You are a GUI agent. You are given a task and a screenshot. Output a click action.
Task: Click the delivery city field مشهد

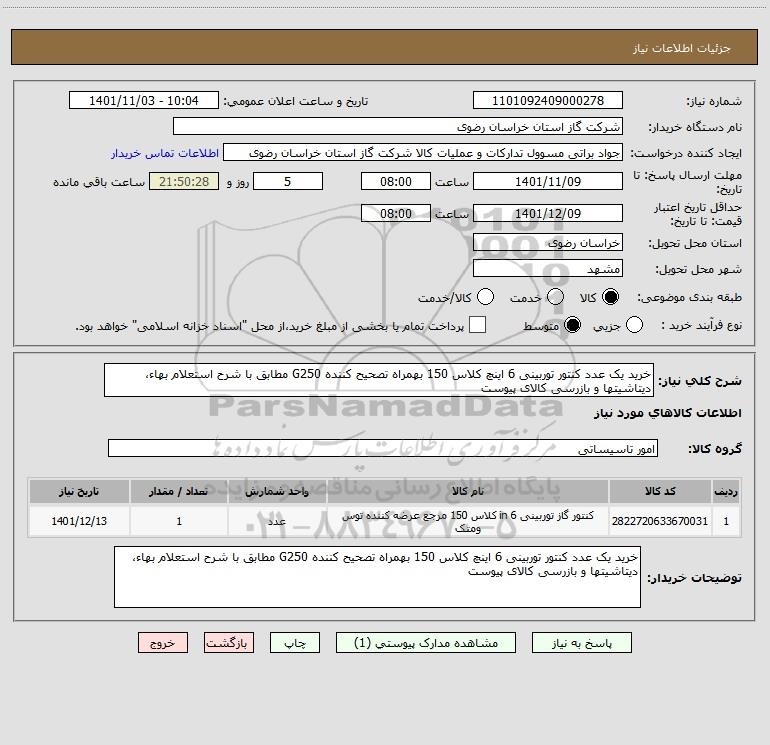[548, 269]
